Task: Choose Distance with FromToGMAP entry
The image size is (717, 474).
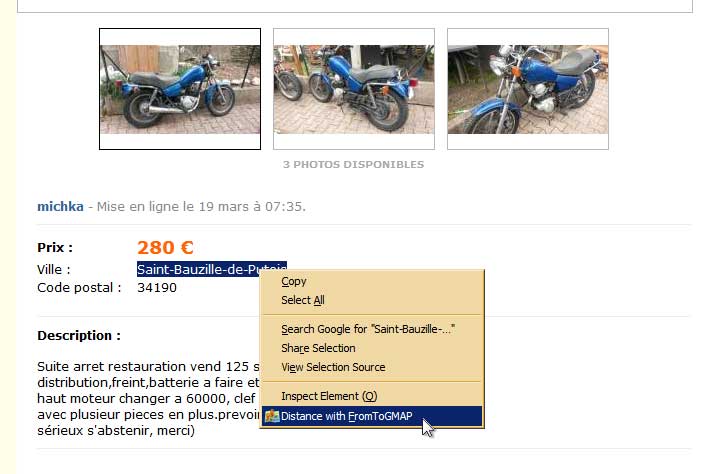Action: (x=372, y=416)
